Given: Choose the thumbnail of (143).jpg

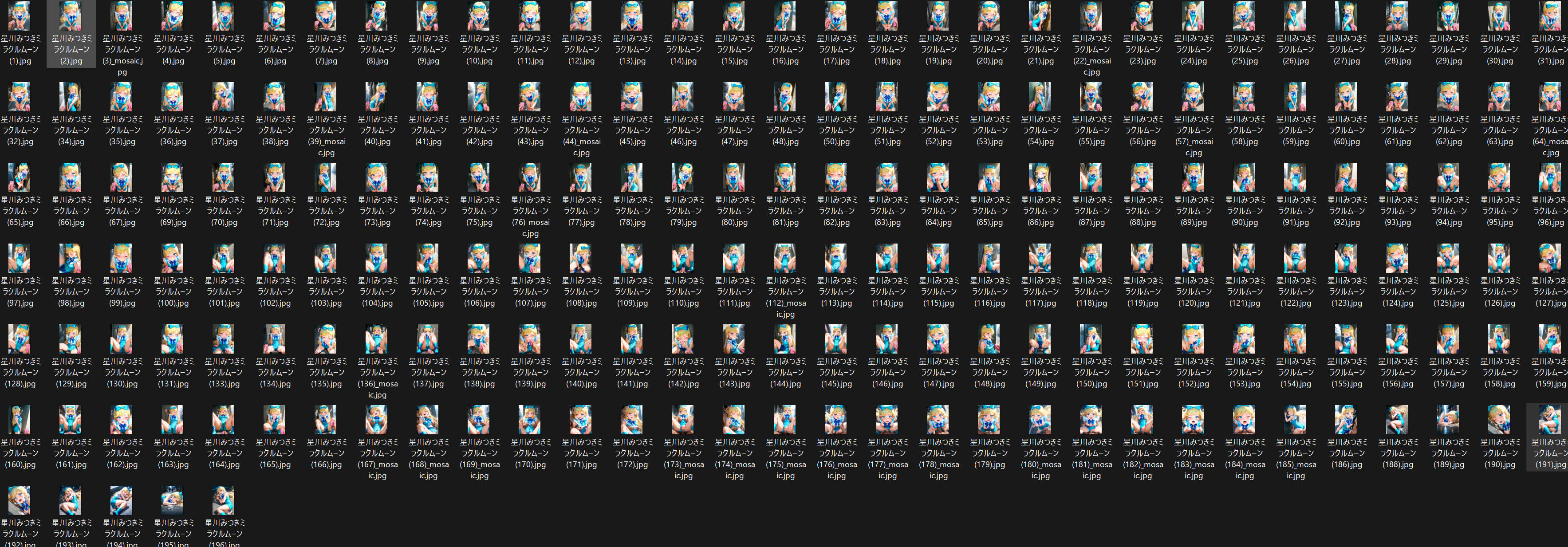Looking at the screenshot, I should pos(734,339).
